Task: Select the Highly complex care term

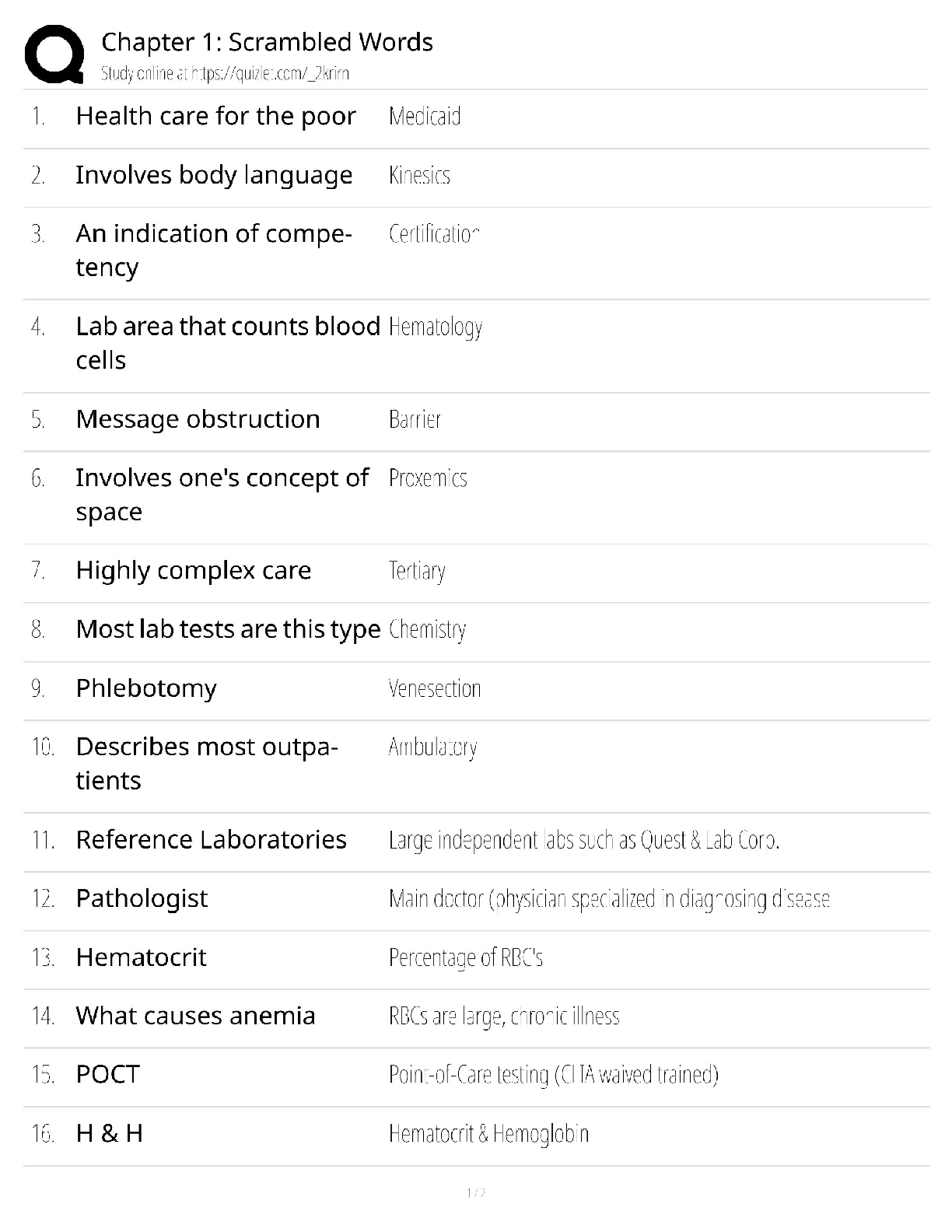Action: (194, 571)
